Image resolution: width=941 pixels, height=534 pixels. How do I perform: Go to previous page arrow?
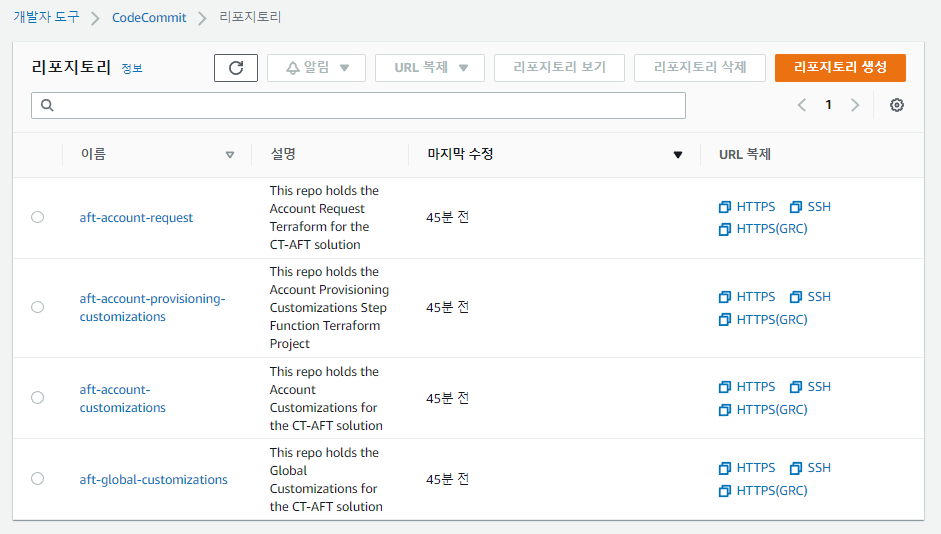point(802,105)
